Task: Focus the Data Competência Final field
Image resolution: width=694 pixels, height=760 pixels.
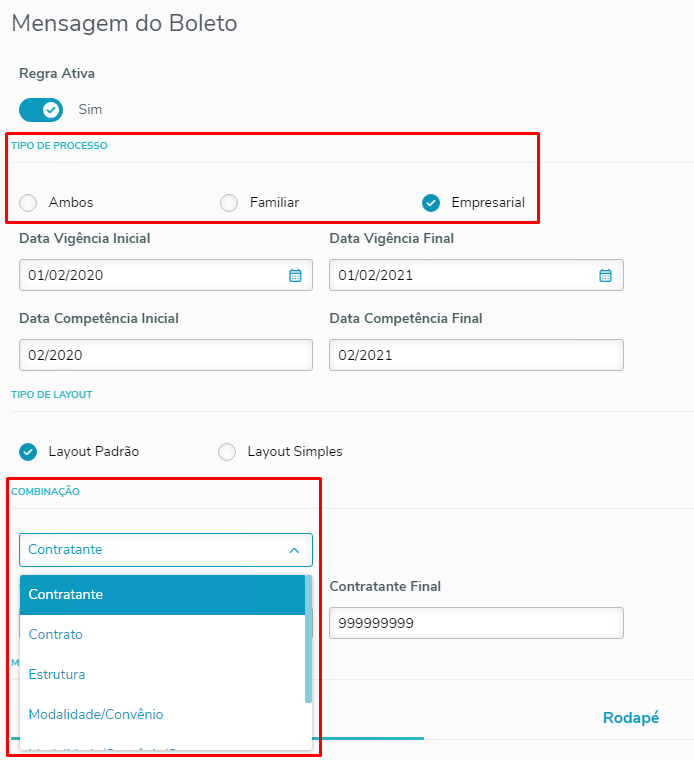Action: 476,355
